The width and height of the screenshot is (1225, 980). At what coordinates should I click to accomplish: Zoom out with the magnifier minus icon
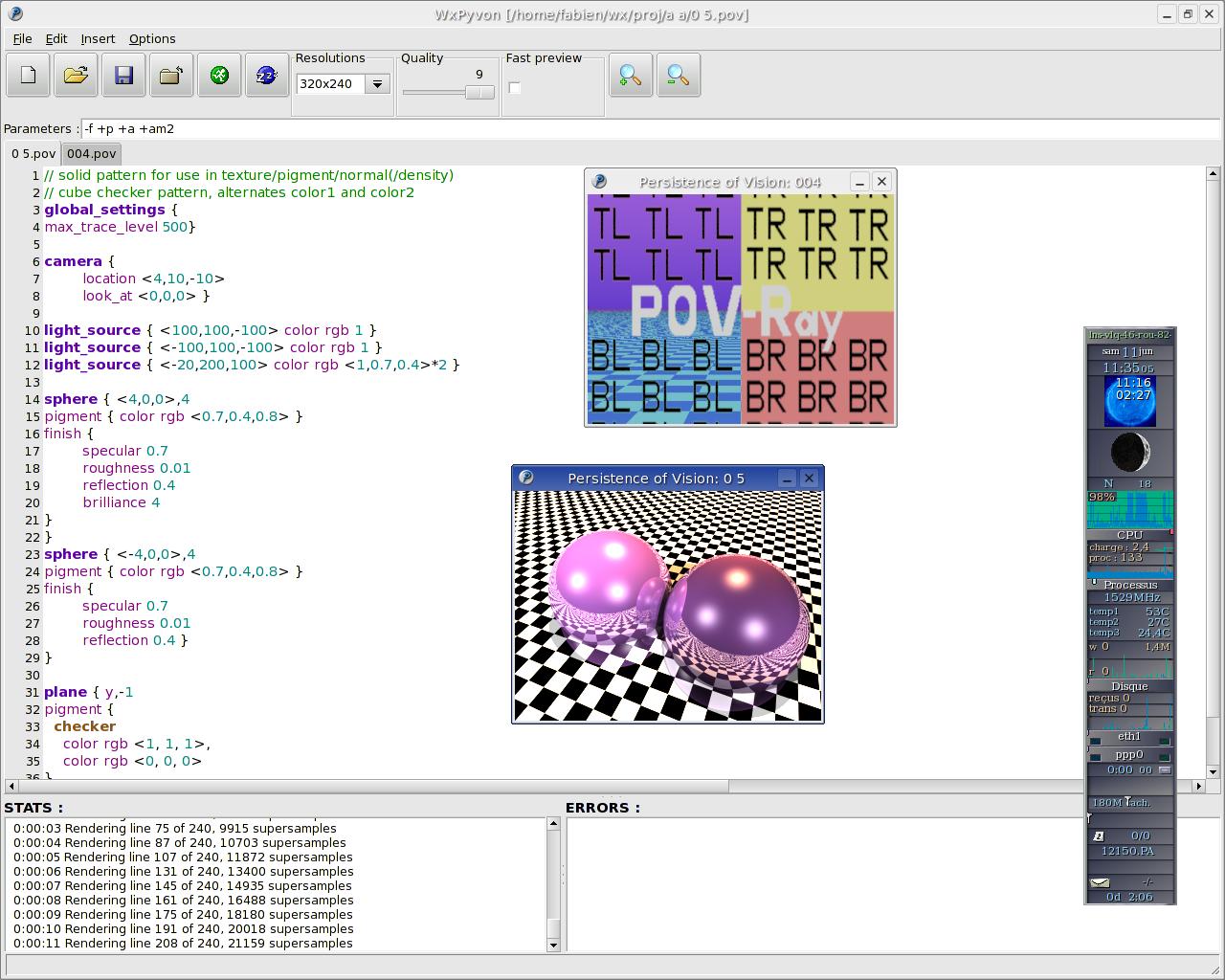678,76
